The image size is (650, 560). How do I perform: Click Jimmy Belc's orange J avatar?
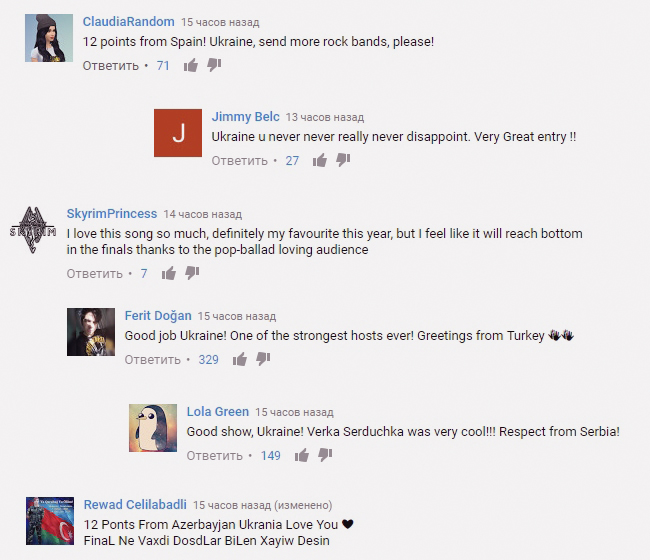click(178, 133)
